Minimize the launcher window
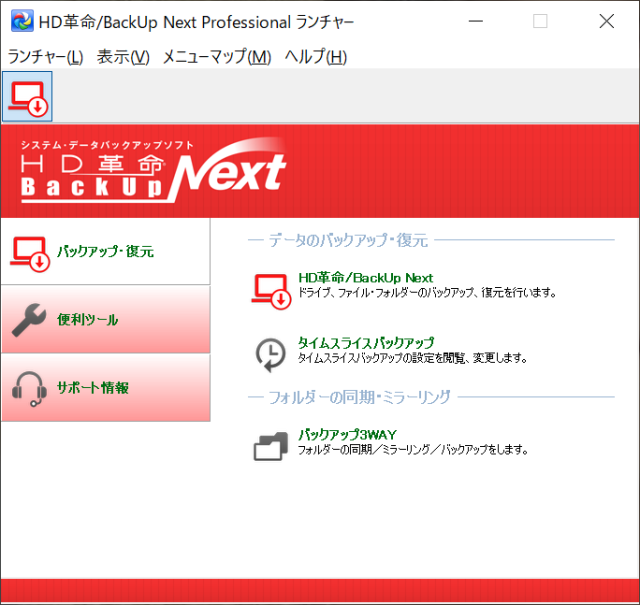640x605 pixels. click(x=476, y=21)
